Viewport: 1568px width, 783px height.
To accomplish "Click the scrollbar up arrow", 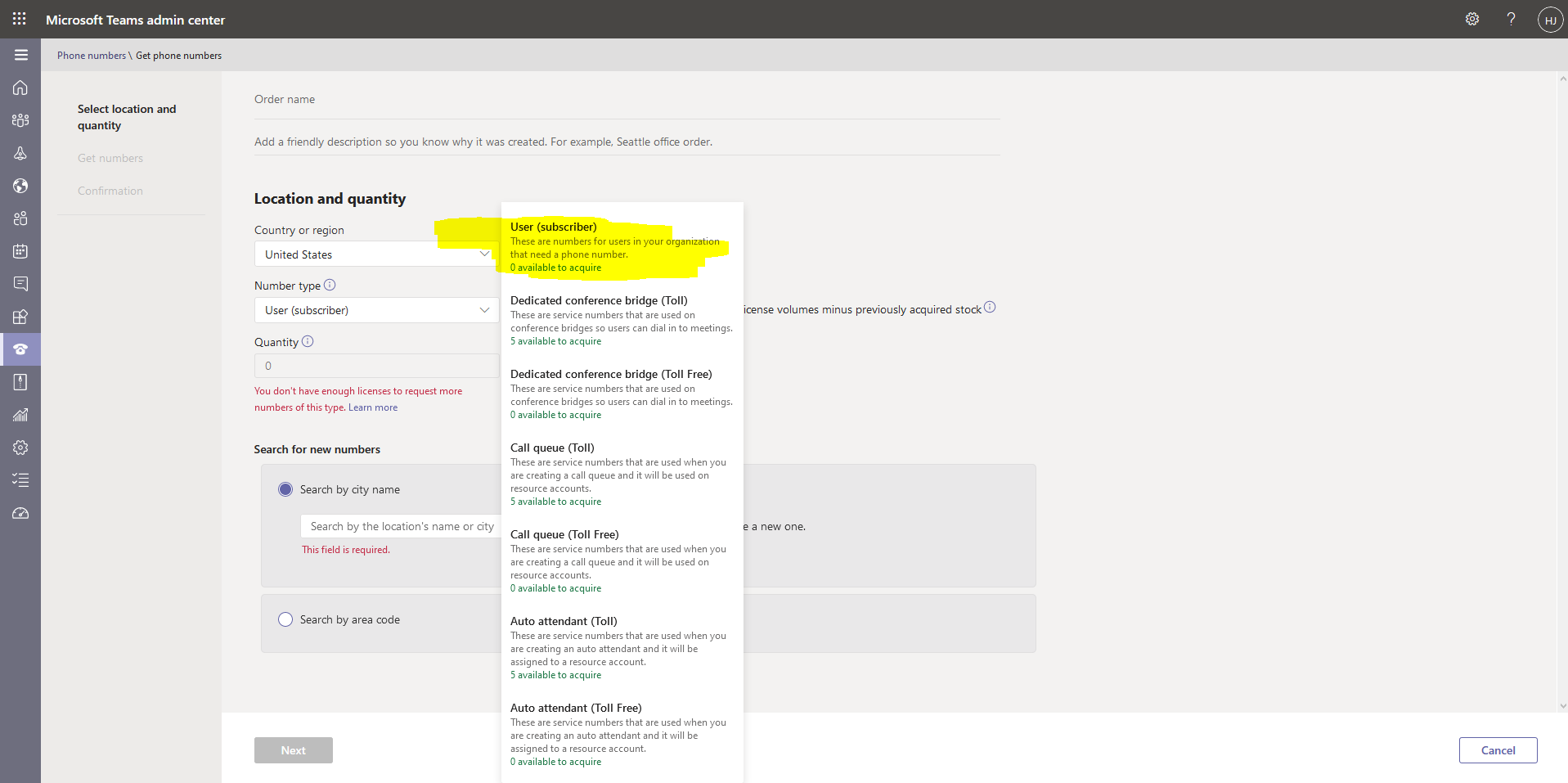I will tap(1563, 79).
